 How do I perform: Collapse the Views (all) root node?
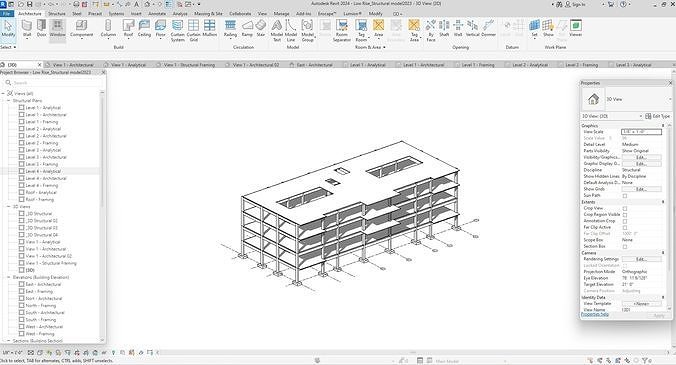tap(3, 93)
